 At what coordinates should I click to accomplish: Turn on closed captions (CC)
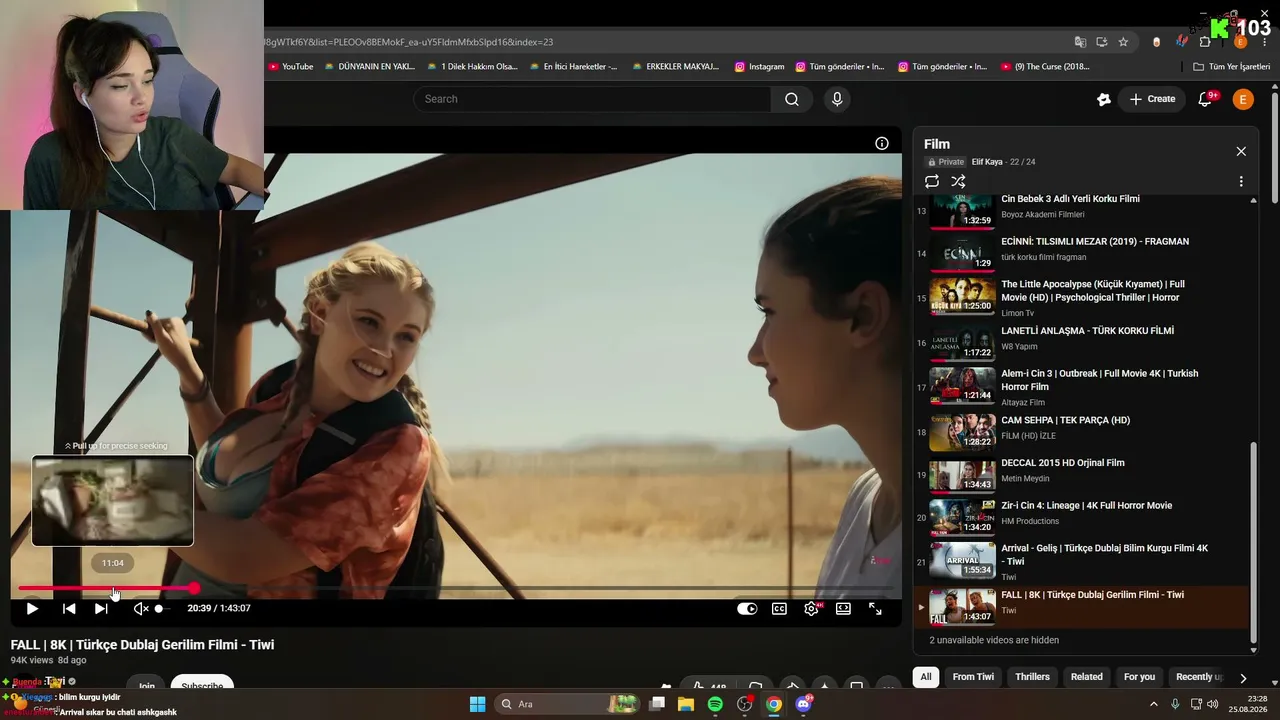click(x=779, y=608)
